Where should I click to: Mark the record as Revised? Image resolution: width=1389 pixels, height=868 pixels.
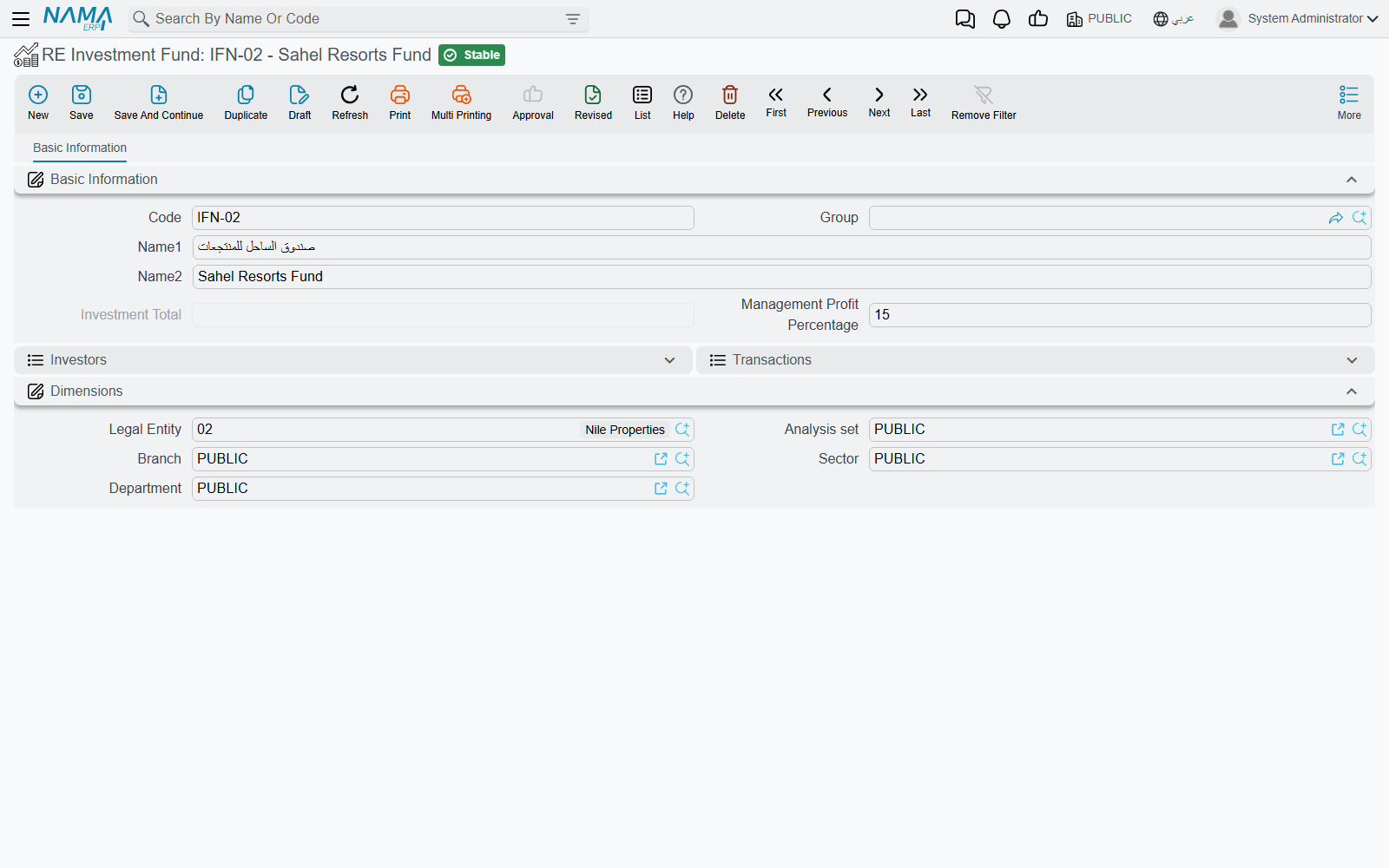point(593,102)
